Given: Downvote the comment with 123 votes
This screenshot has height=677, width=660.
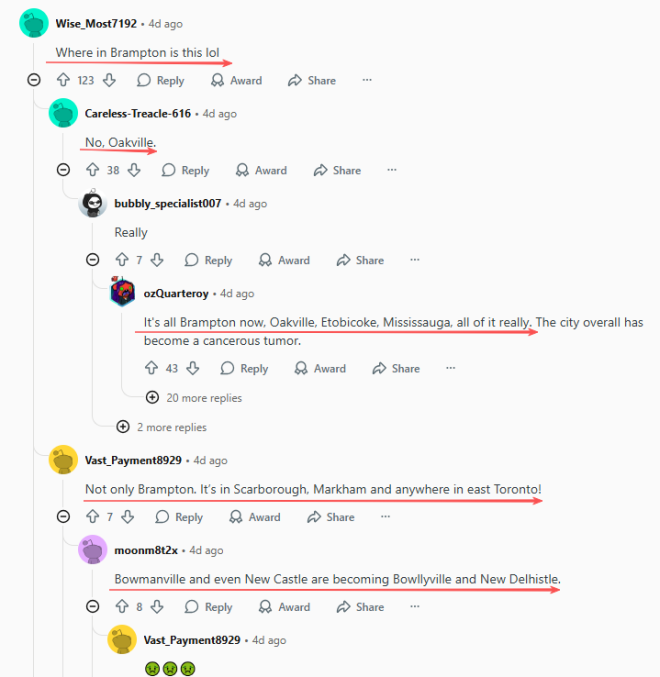Looking at the screenshot, I should coord(109,80).
